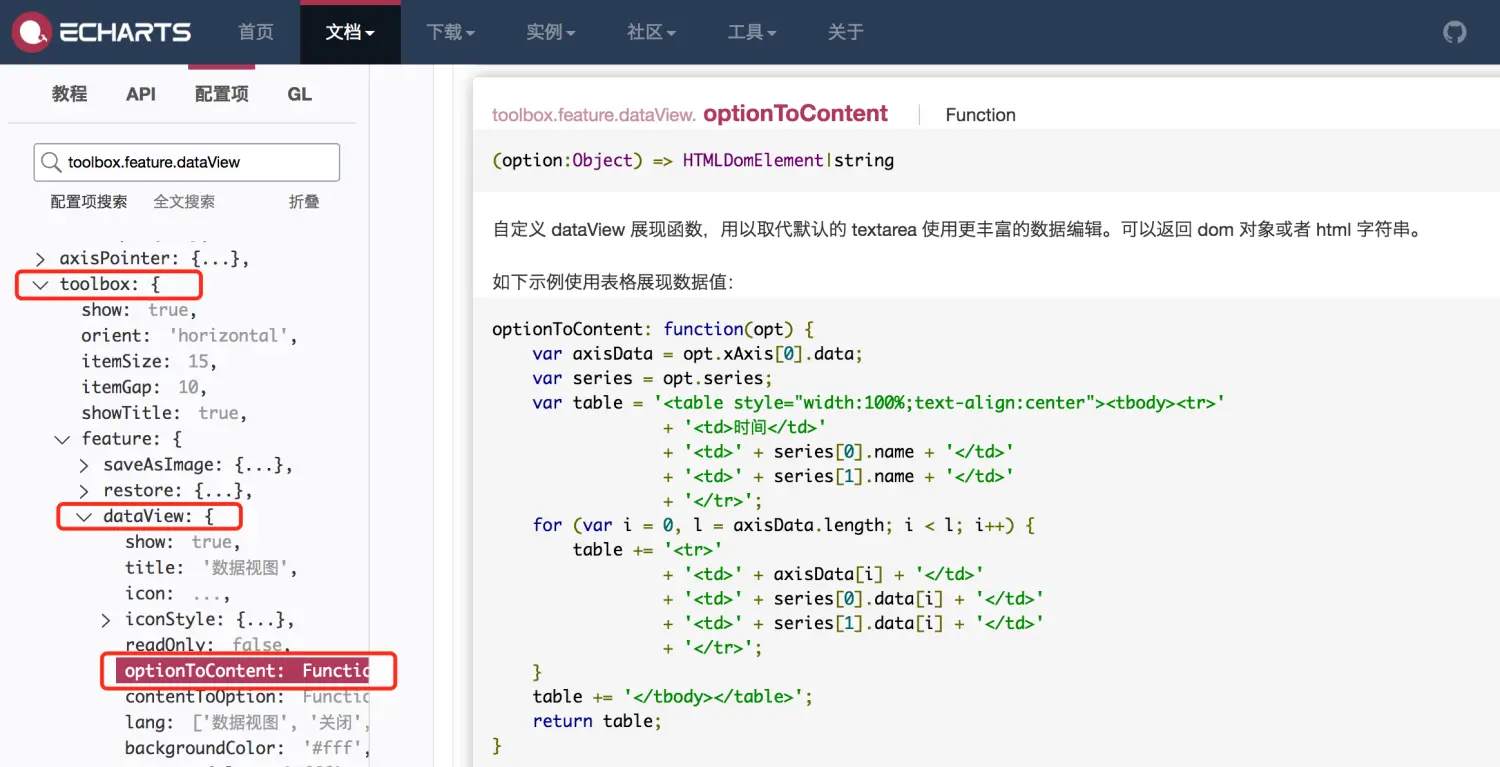
Task: Click the ECharts logo
Action: tap(101, 32)
